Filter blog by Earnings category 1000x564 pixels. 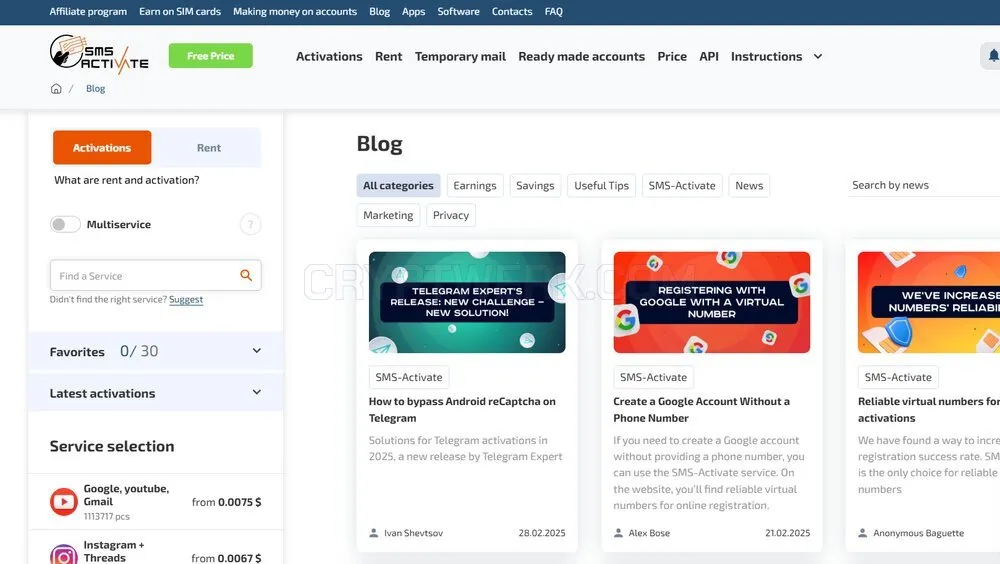(x=474, y=186)
